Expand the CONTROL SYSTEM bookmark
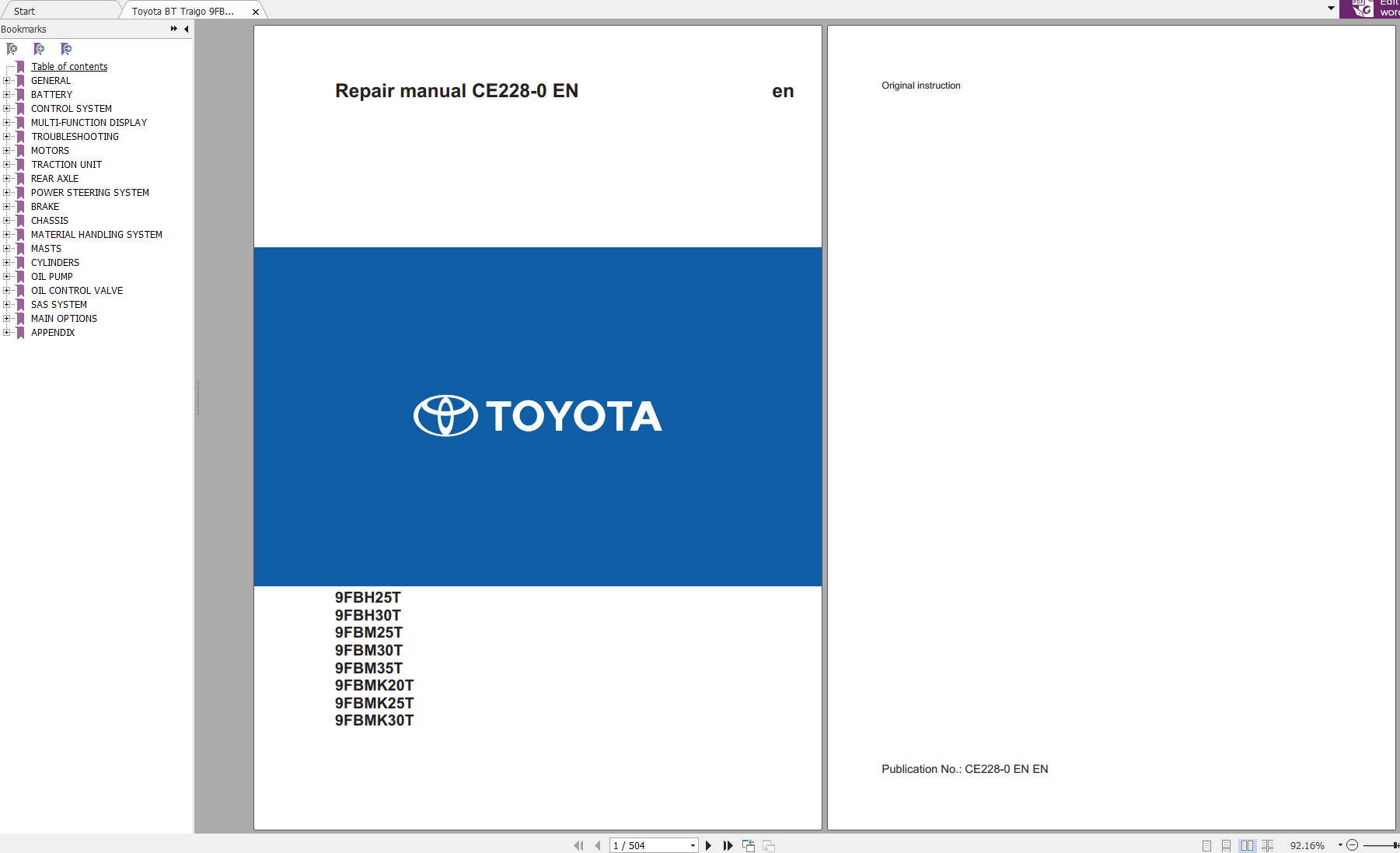Viewport: 1400px width, 853px height. tap(7, 109)
